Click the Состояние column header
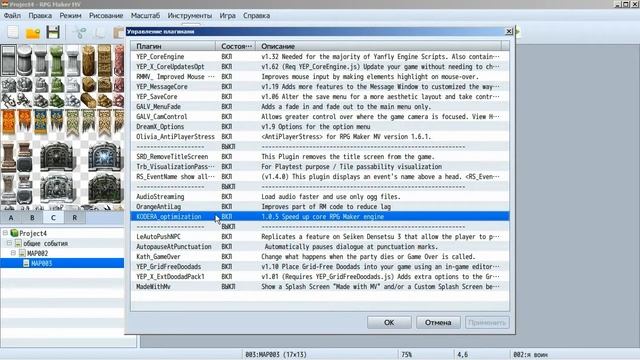Screen dimensions: 640x360 (236, 46)
